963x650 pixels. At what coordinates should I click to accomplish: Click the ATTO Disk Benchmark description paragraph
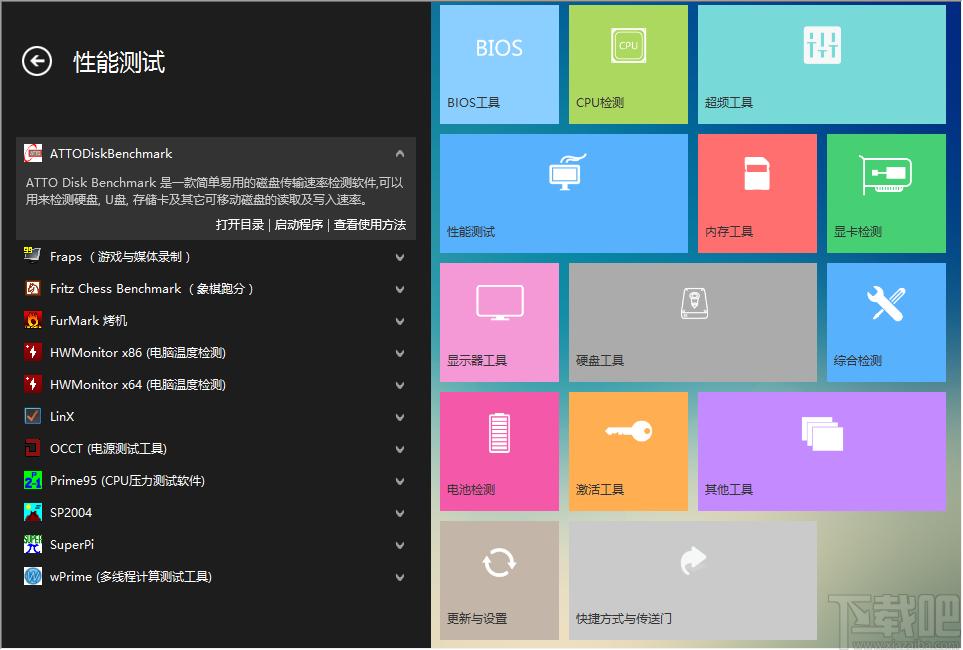(214, 191)
